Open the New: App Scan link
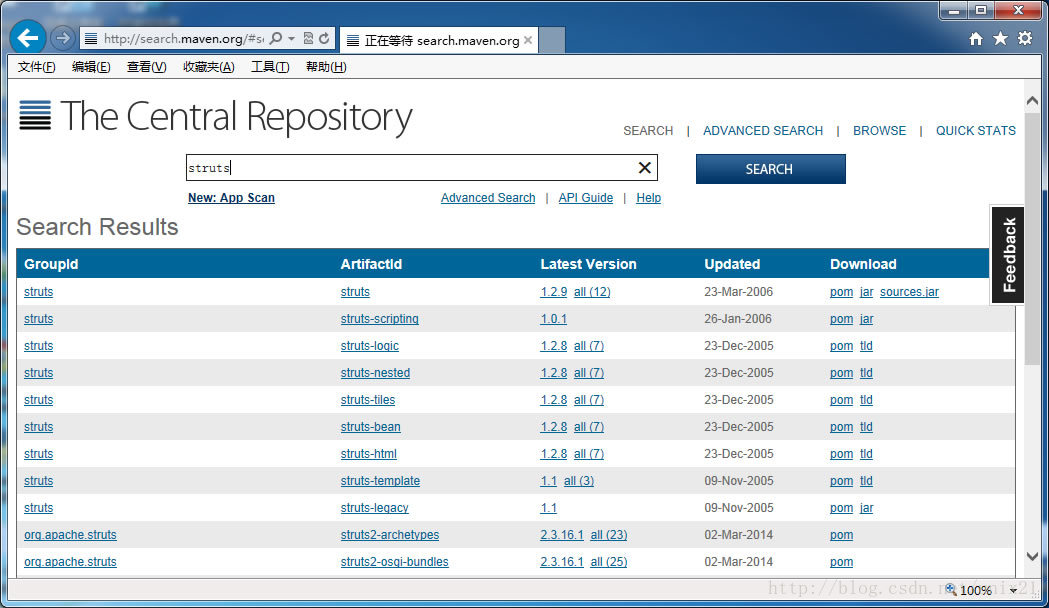The image size is (1049, 608). pyautogui.click(x=231, y=198)
